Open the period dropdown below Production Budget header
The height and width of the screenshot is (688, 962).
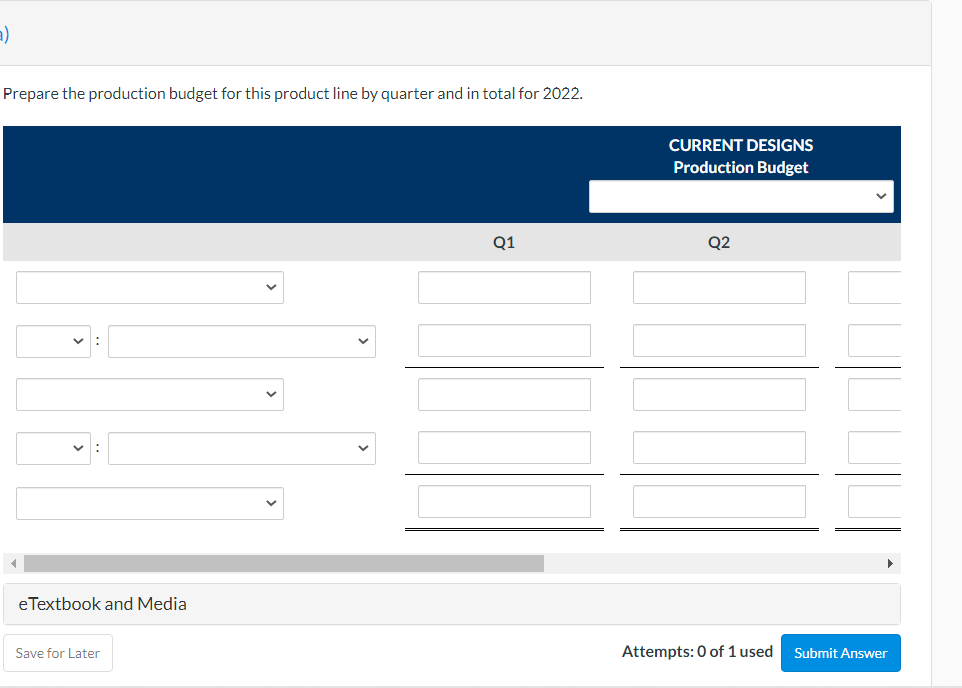tap(740, 196)
